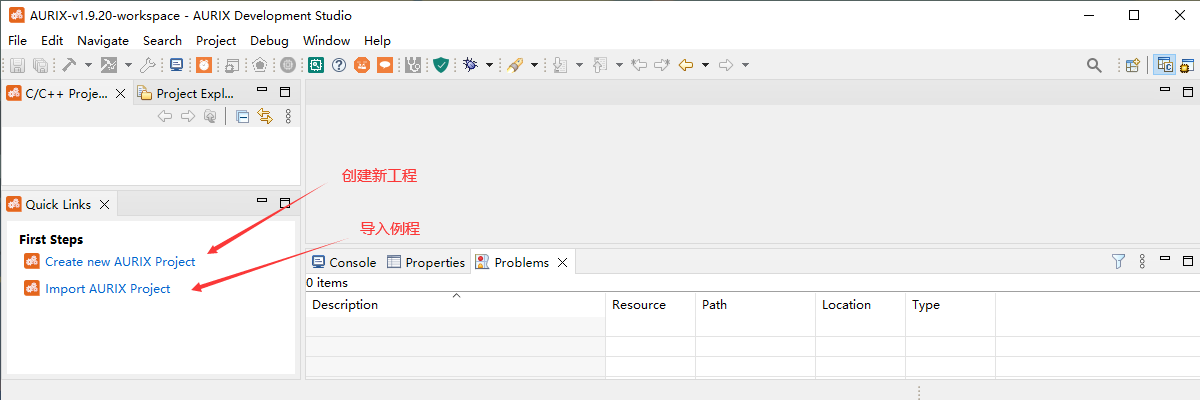
Task: Open the projects view three-dot menu
Action: click(x=288, y=116)
